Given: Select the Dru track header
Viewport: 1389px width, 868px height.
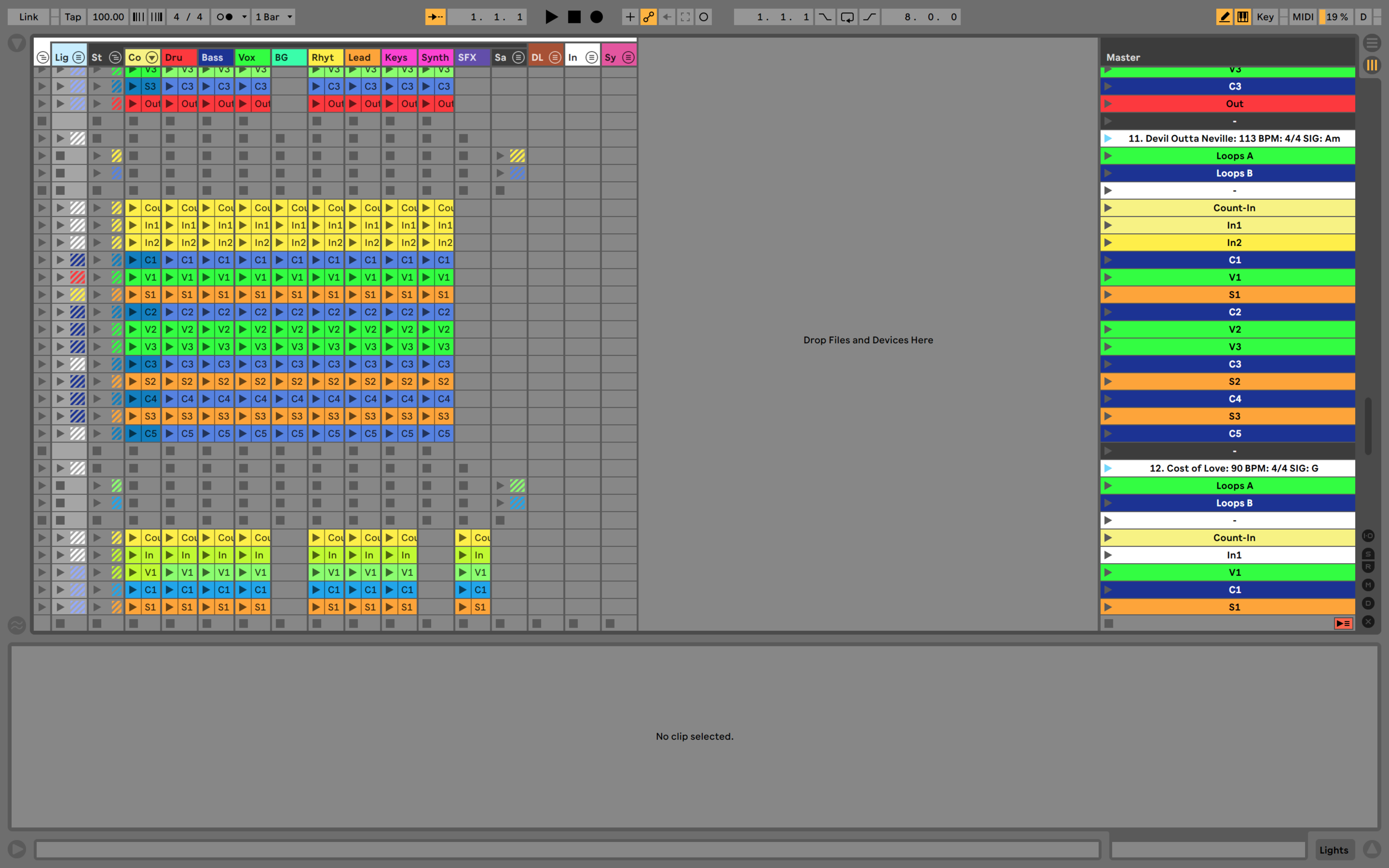Looking at the screenshot, I should 179,57.
